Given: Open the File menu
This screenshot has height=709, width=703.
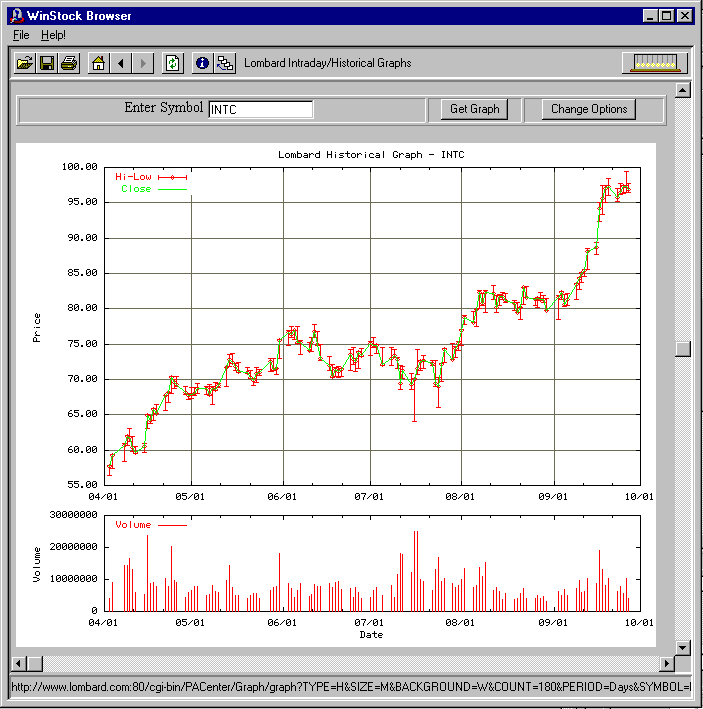Looking at the screenshot, I should pos(21,35).
